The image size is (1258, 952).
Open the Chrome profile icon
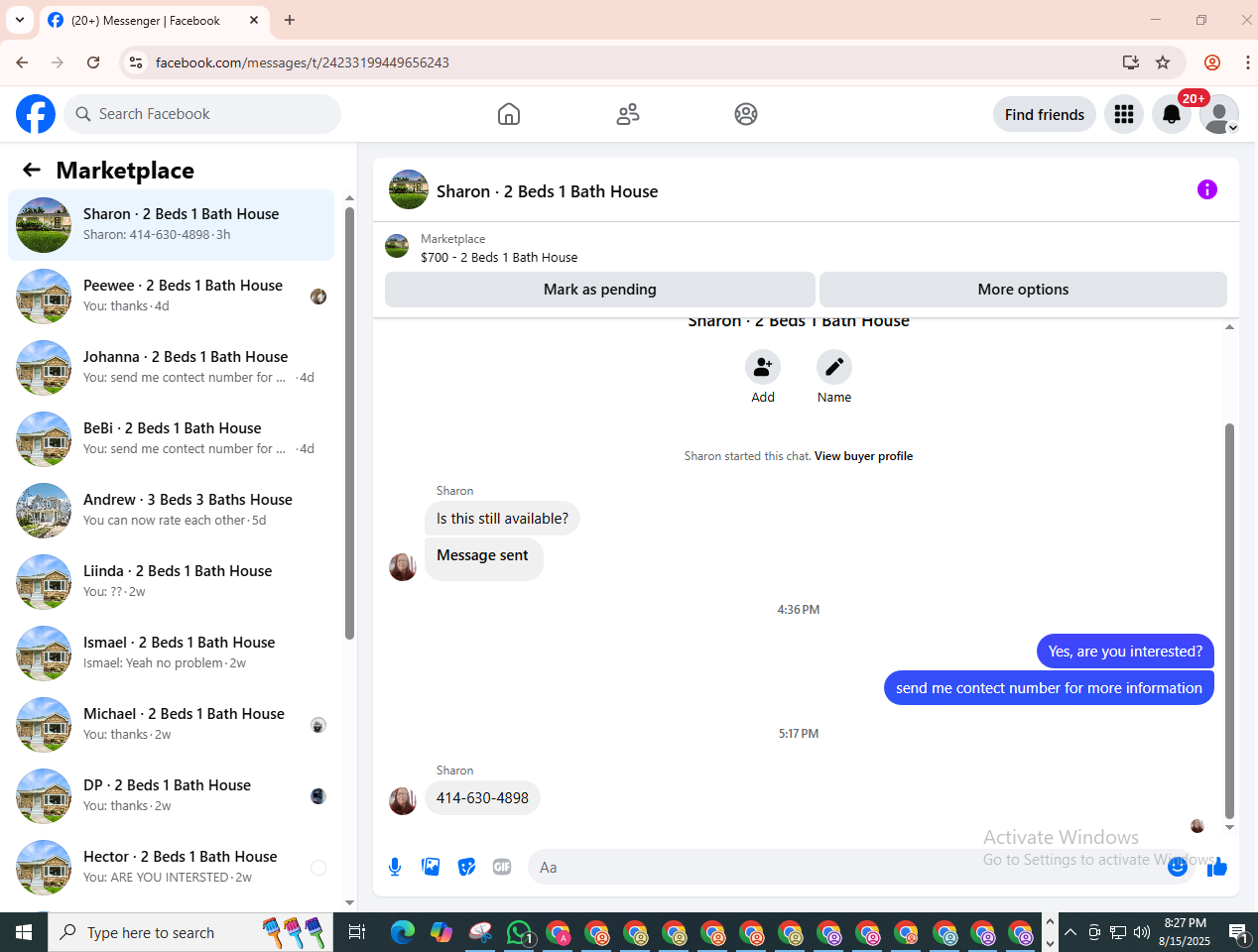click(1212, 62)
